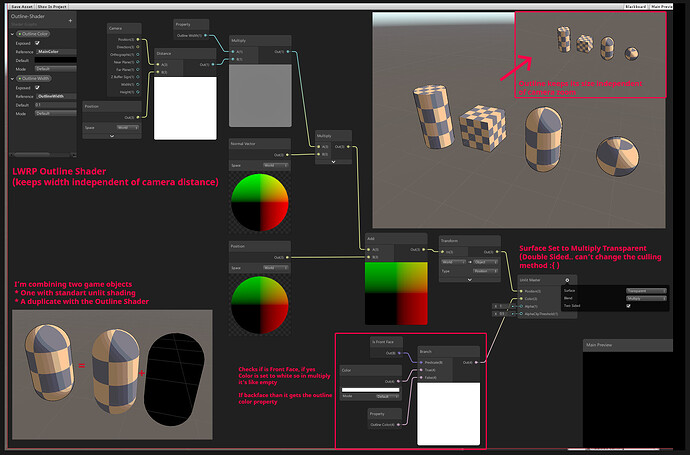Toggle Exposed checkbox under Outline Width
The width and height of the screenshot is (690, 455).
pos(37,88)
